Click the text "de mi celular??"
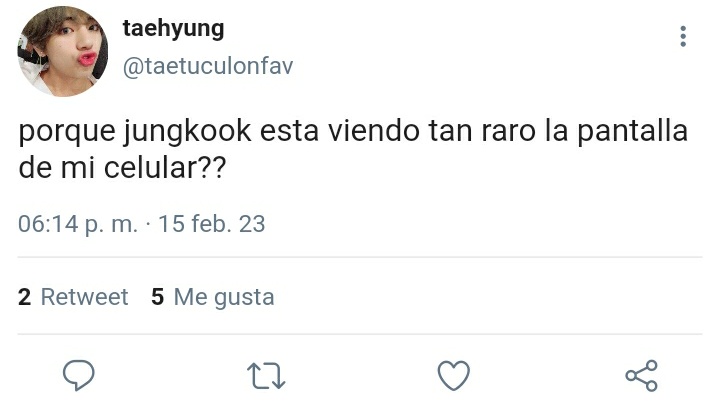The height and width of the screenshot is (409, 720). pos(122,168)
